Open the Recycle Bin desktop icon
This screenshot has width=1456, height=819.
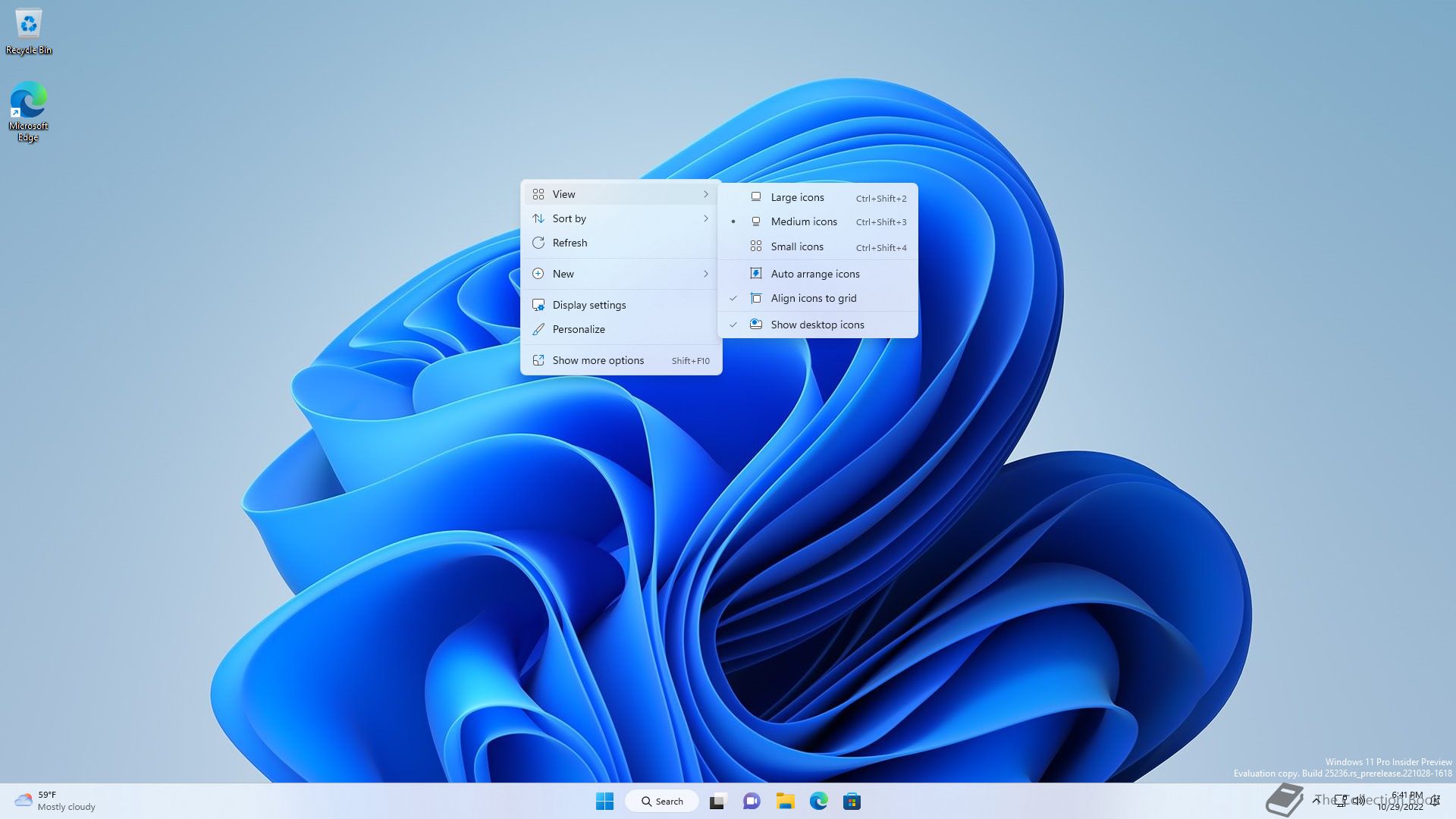(29, 30)
